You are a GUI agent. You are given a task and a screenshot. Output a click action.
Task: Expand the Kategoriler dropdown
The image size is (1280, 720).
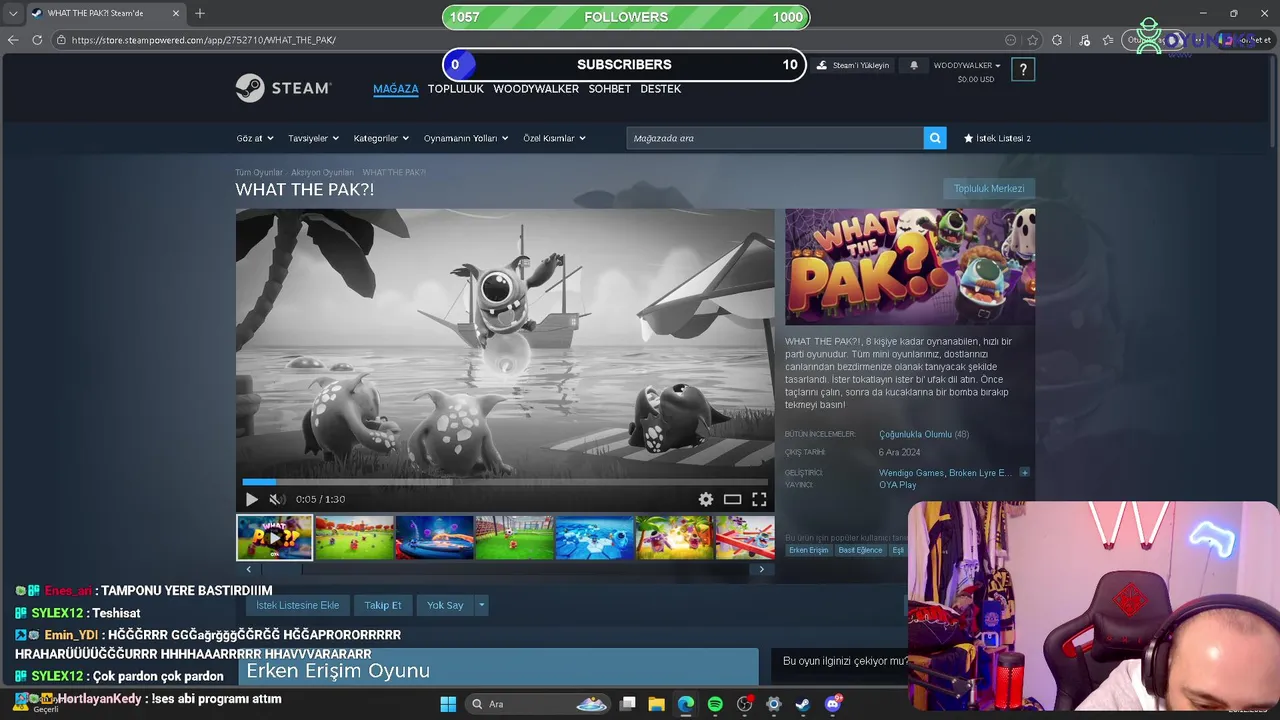coord(381,138)
